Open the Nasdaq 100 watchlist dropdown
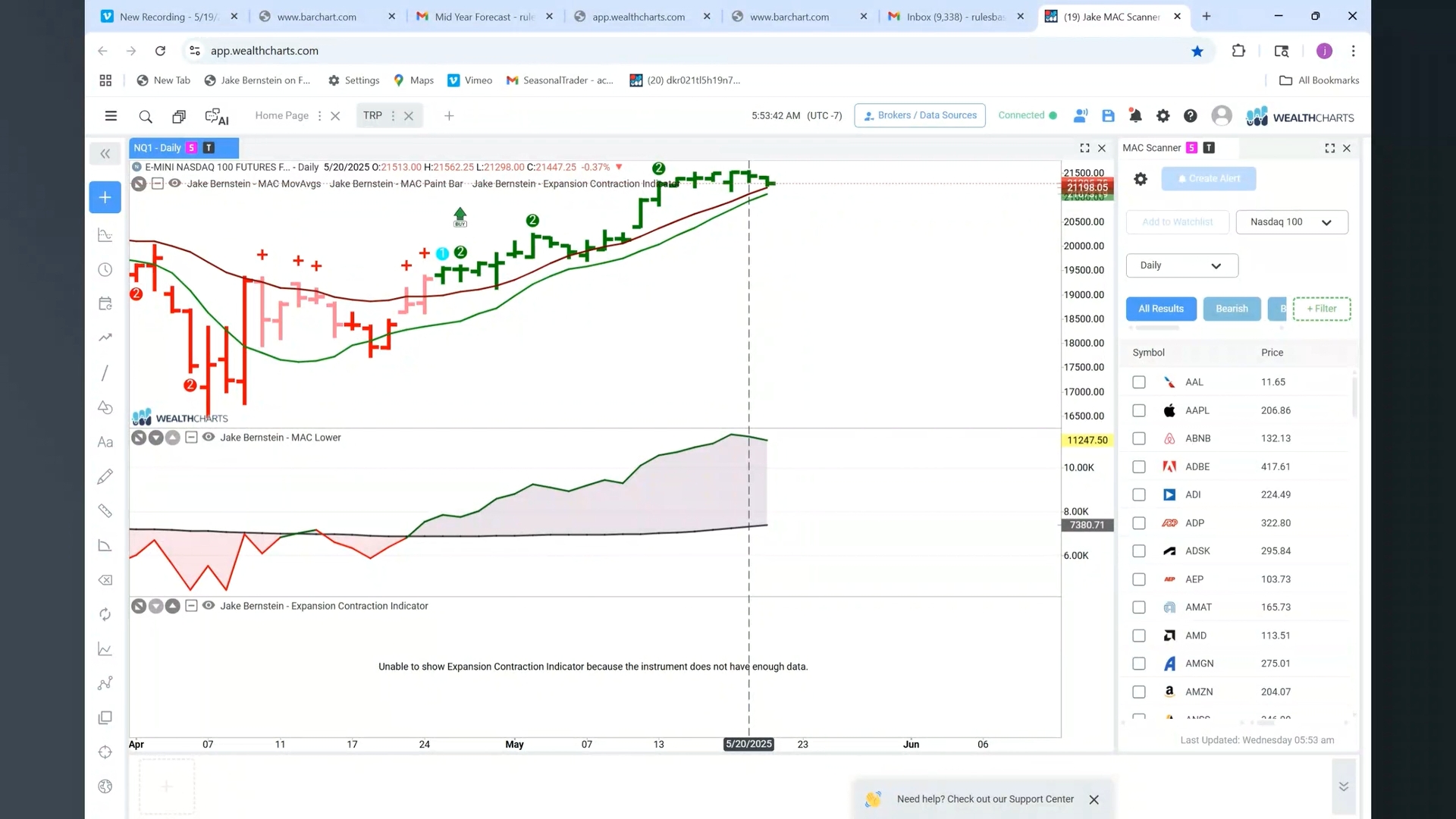This screenshot has height=819, width=1456. coord(1291,222)
